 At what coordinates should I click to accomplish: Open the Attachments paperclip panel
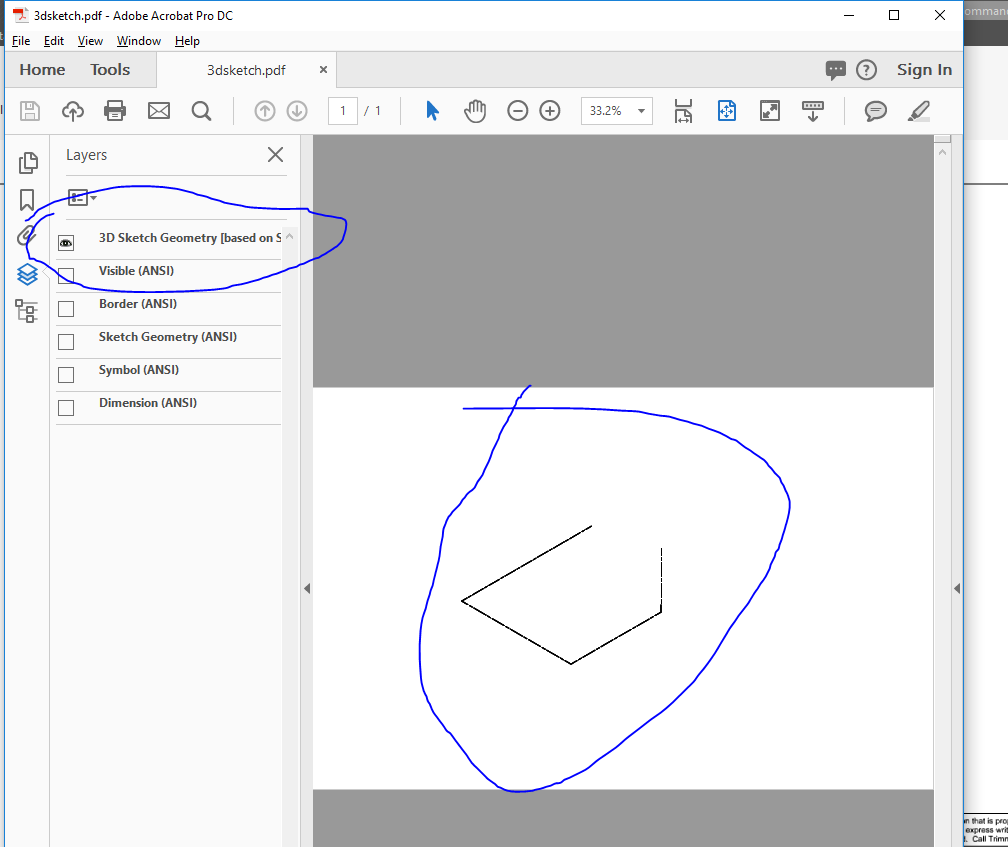click(x=26, y=236)
